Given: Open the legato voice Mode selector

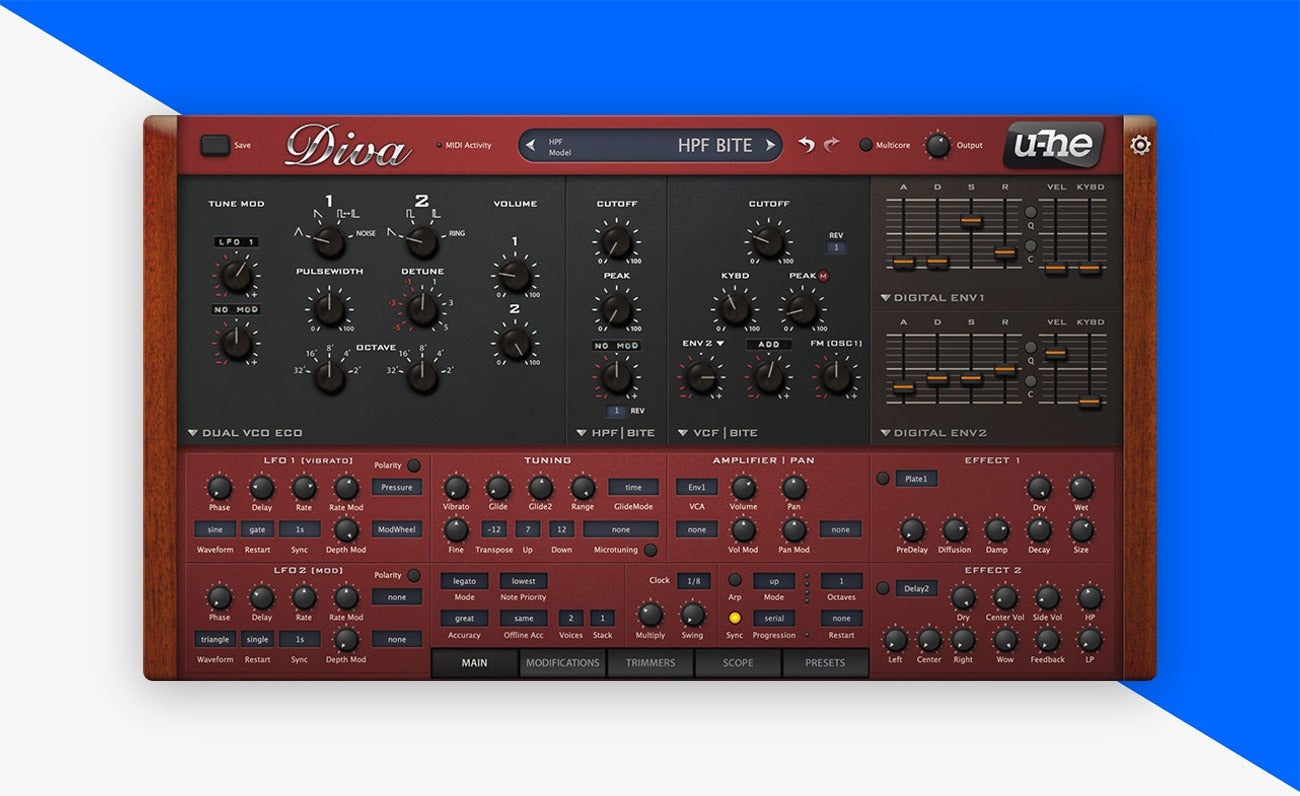Looking at the screenshot, I should tap(464, 580).
